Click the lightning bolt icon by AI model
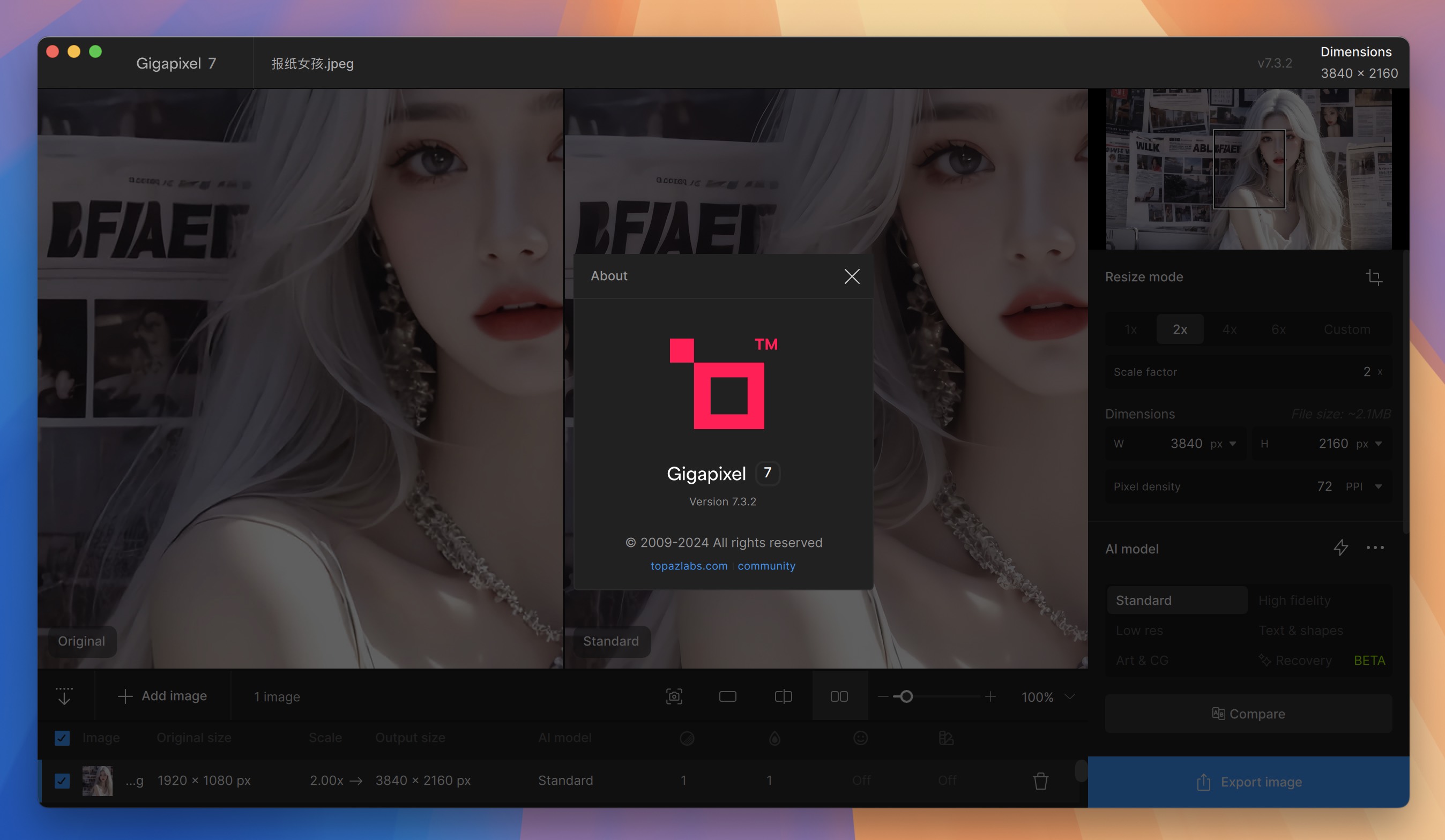The width and height of the screenshot is (1445, 840). [x=1340, y=548]
